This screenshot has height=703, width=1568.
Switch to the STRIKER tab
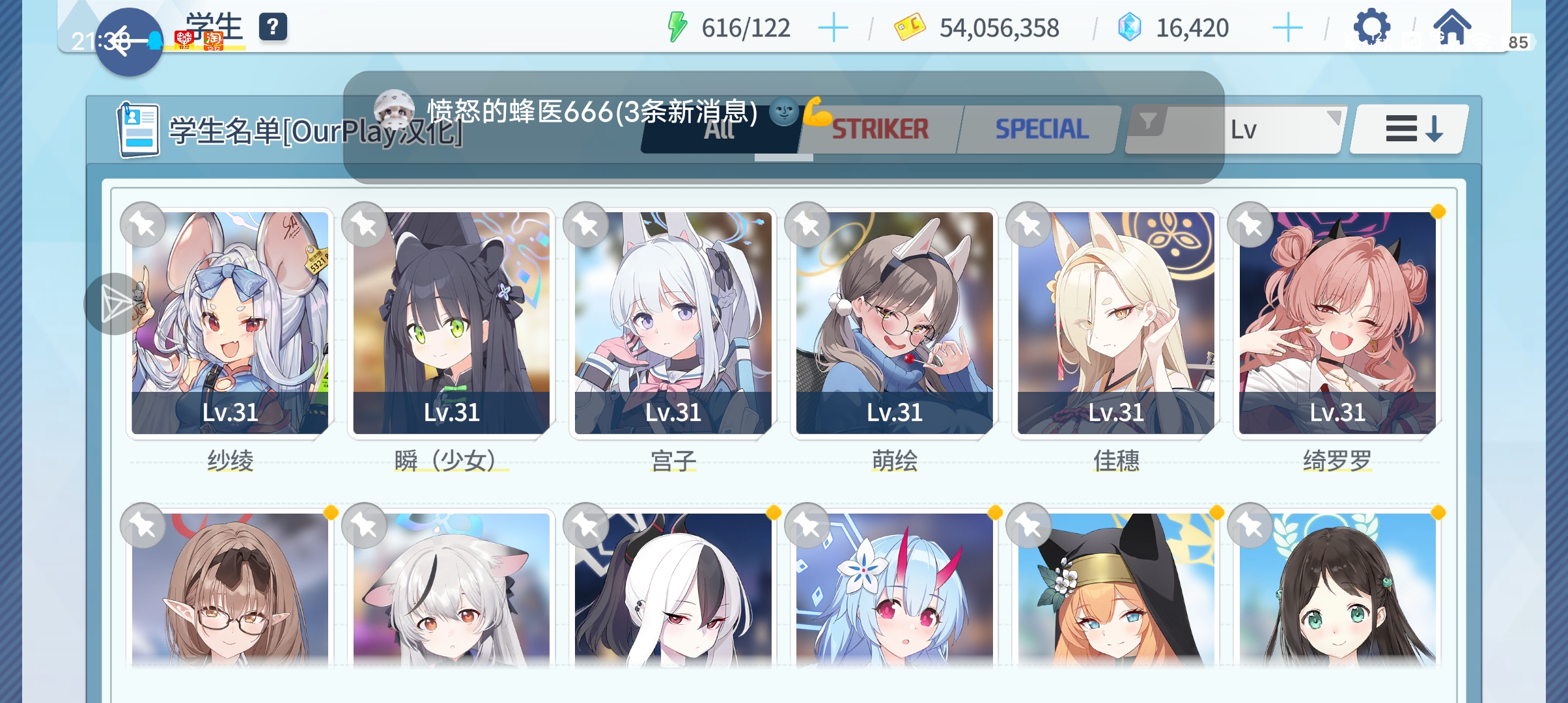[880, 130]
